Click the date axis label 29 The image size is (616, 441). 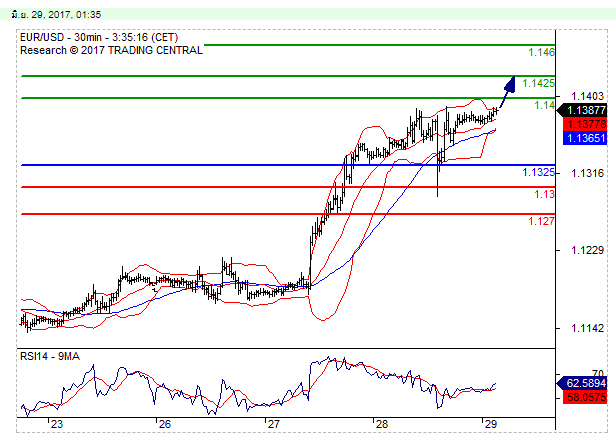(490, 424)
